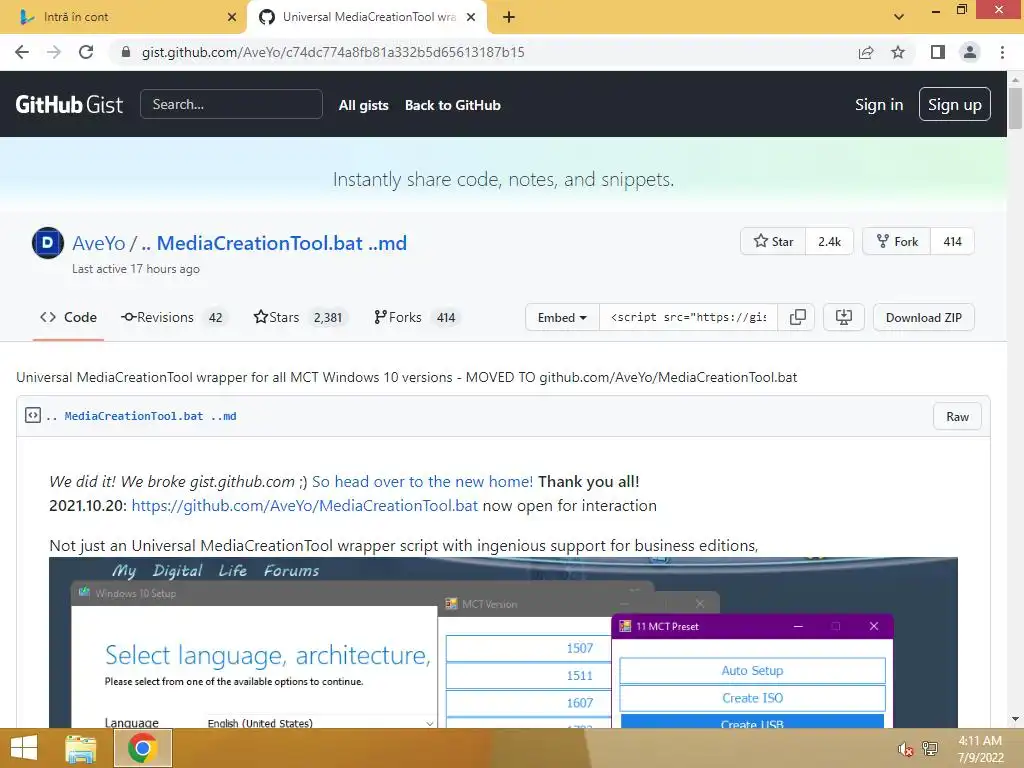Close the 'Intră în cont' tab
This screenshot has width=1024, height=768.
(x=232, y=17)
